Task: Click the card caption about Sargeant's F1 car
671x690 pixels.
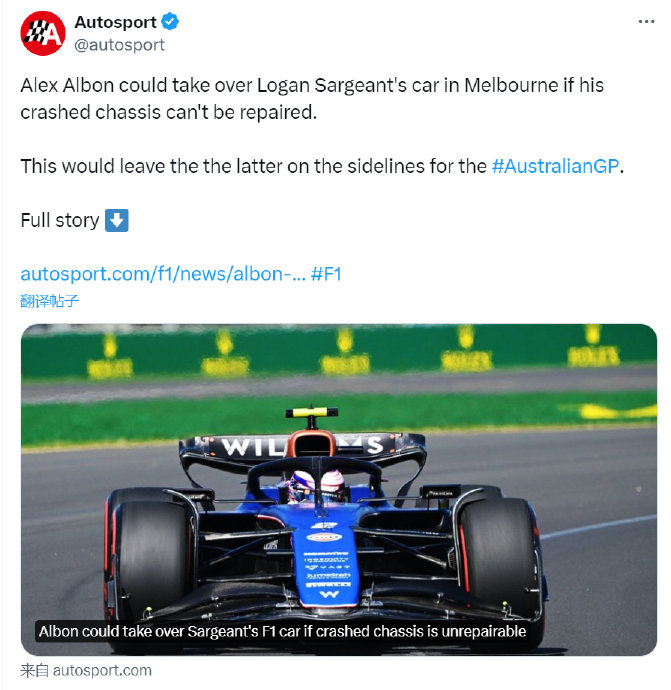Action: point(282,631)
